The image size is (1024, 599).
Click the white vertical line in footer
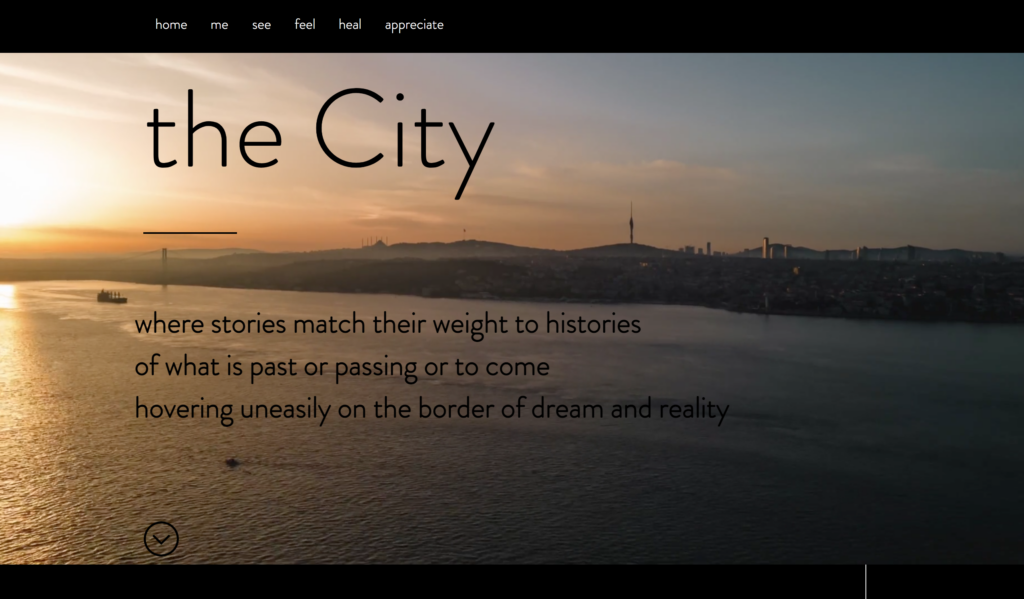[866, 581]
